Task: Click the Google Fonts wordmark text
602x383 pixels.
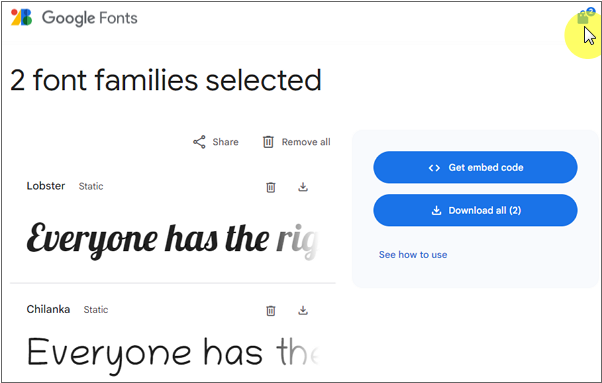Action: point(89,18)
